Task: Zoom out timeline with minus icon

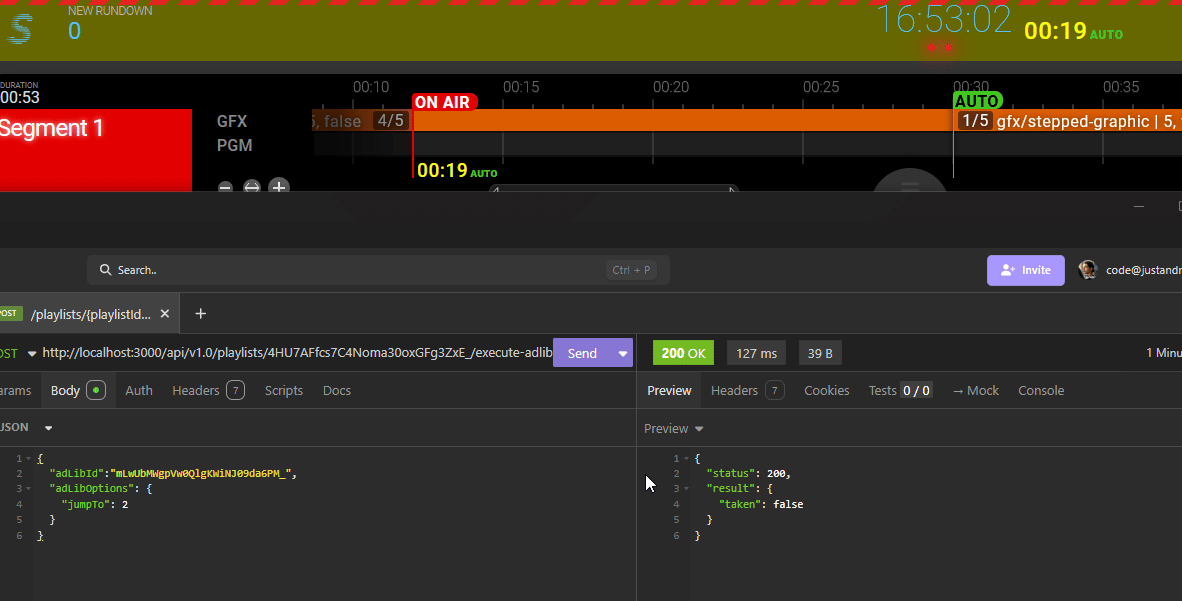Action: coord(226,187)
